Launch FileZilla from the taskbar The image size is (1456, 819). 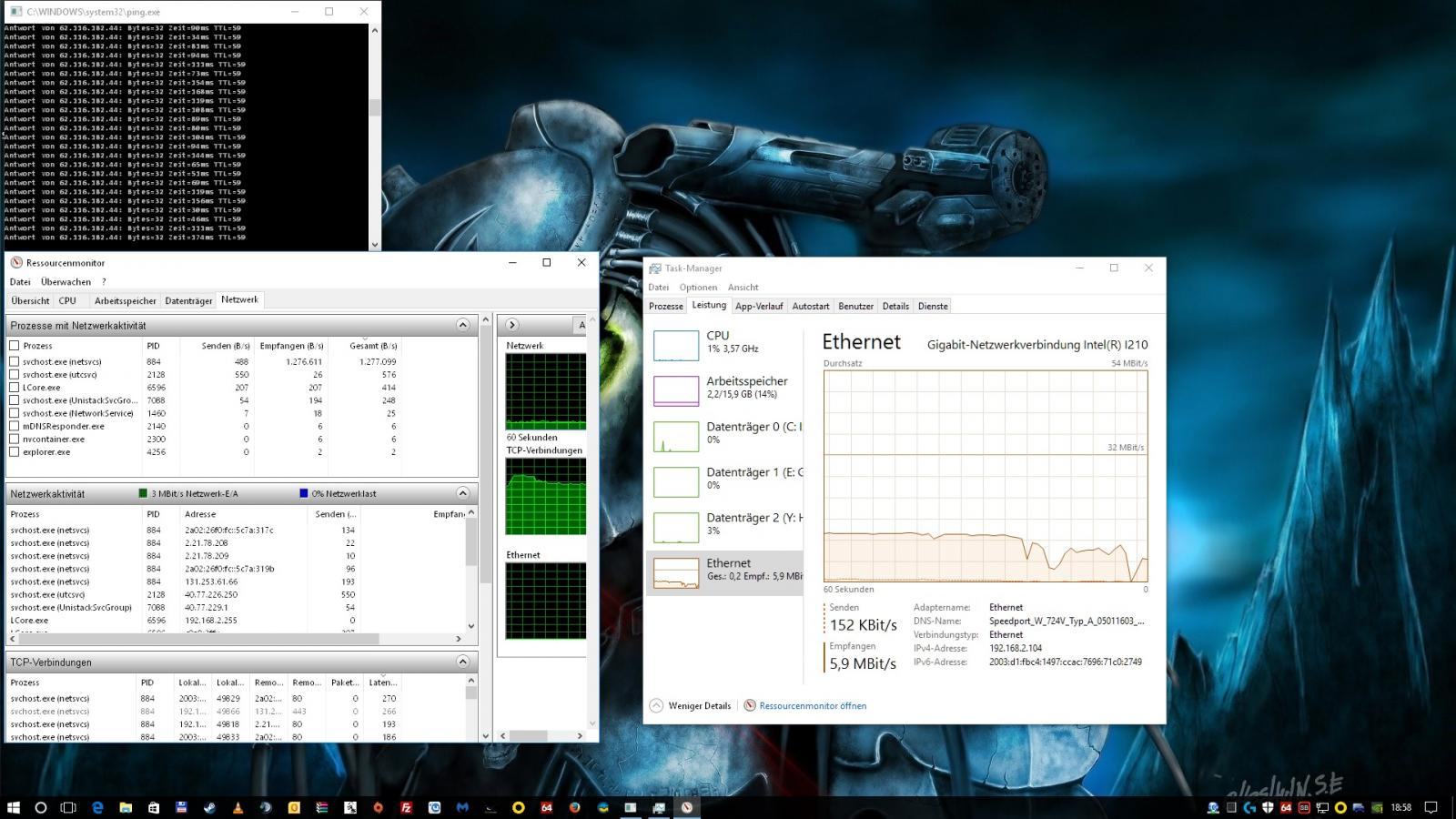[x=406, y=807]
